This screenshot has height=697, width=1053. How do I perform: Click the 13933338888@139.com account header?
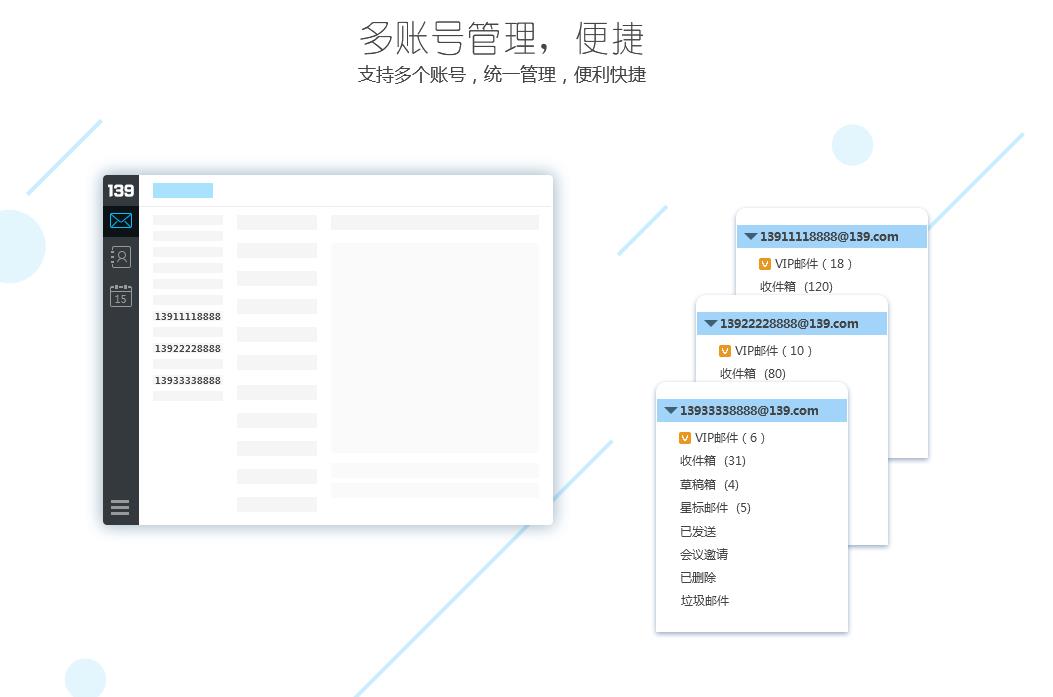click(751, 410)
